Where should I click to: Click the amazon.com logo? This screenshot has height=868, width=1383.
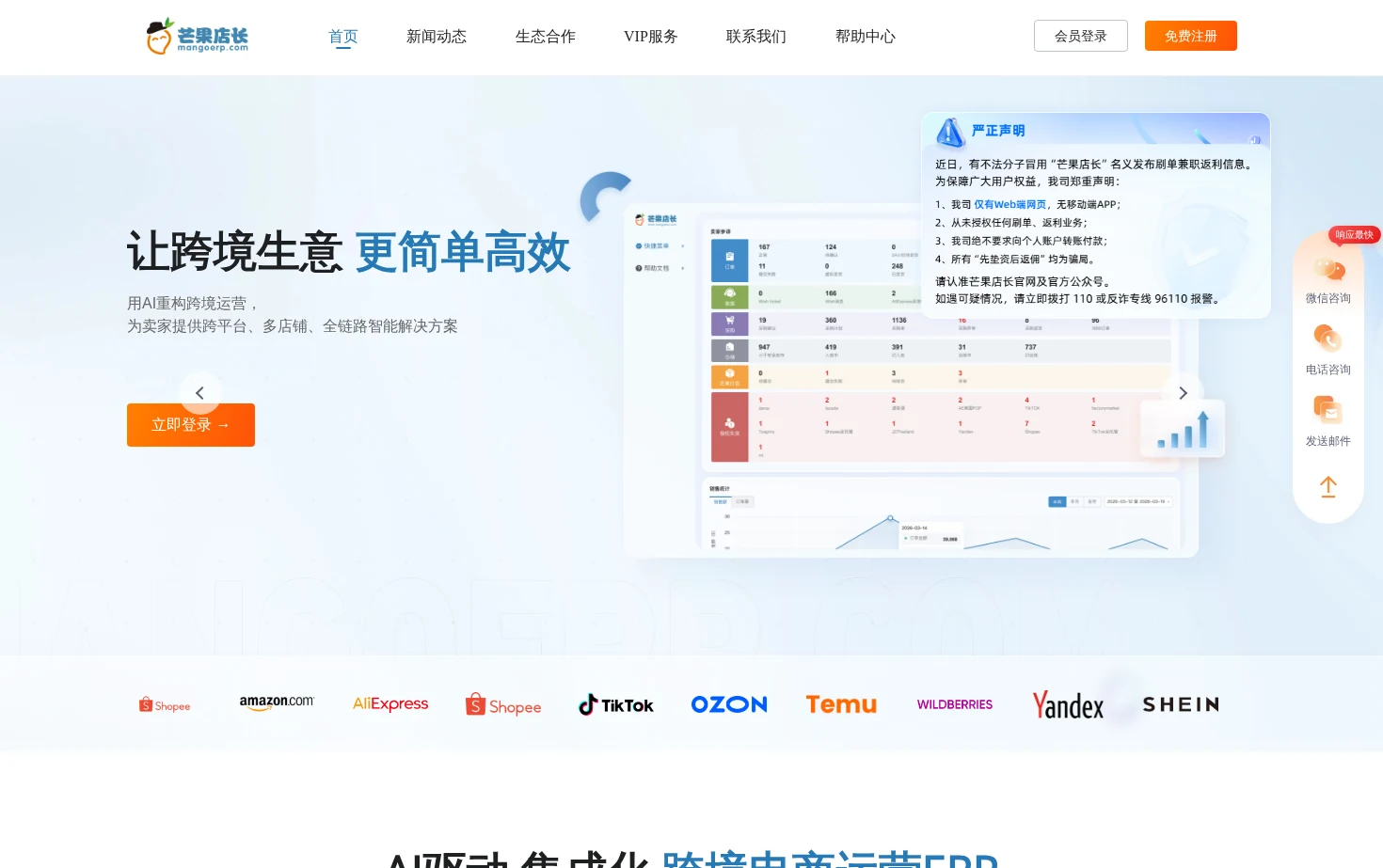click(277, 703)
